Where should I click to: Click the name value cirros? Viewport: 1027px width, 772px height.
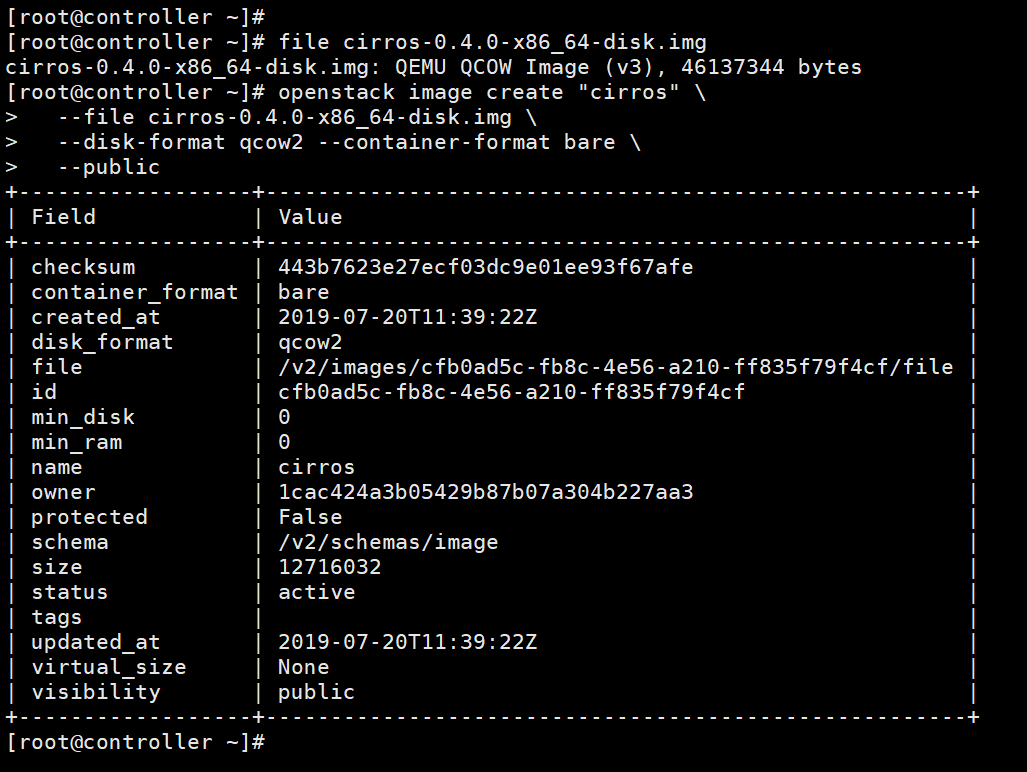tap(316, 468)
